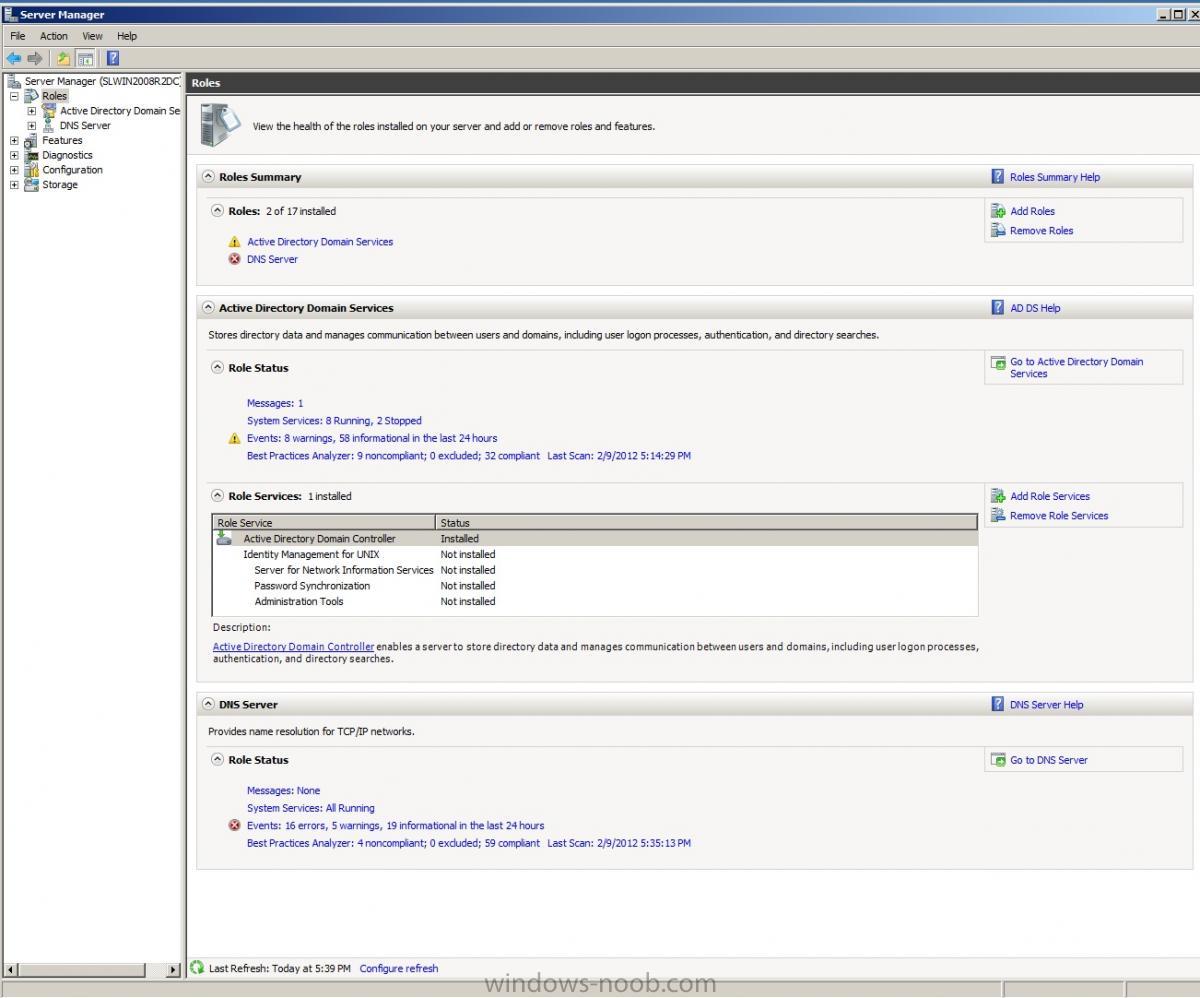Select the Identity Management for UNIX row

[x=595, y=554]
